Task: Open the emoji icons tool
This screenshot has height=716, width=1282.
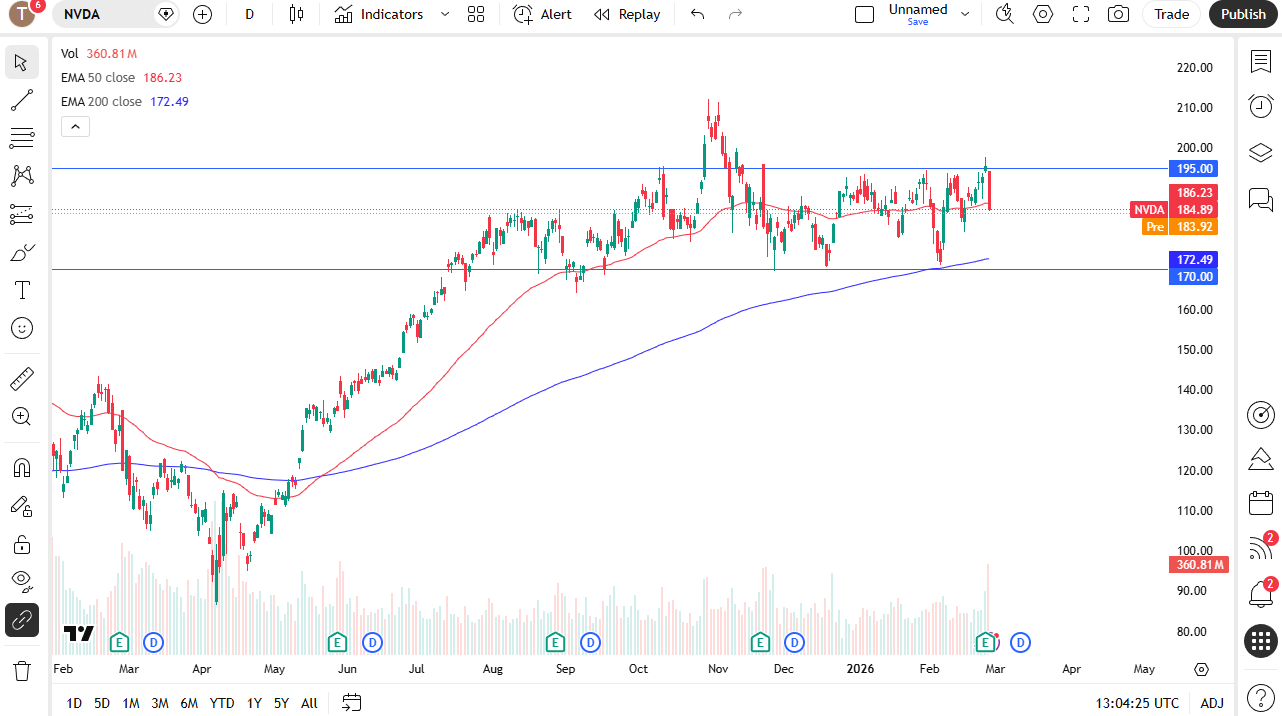Action: pos(21,328)
